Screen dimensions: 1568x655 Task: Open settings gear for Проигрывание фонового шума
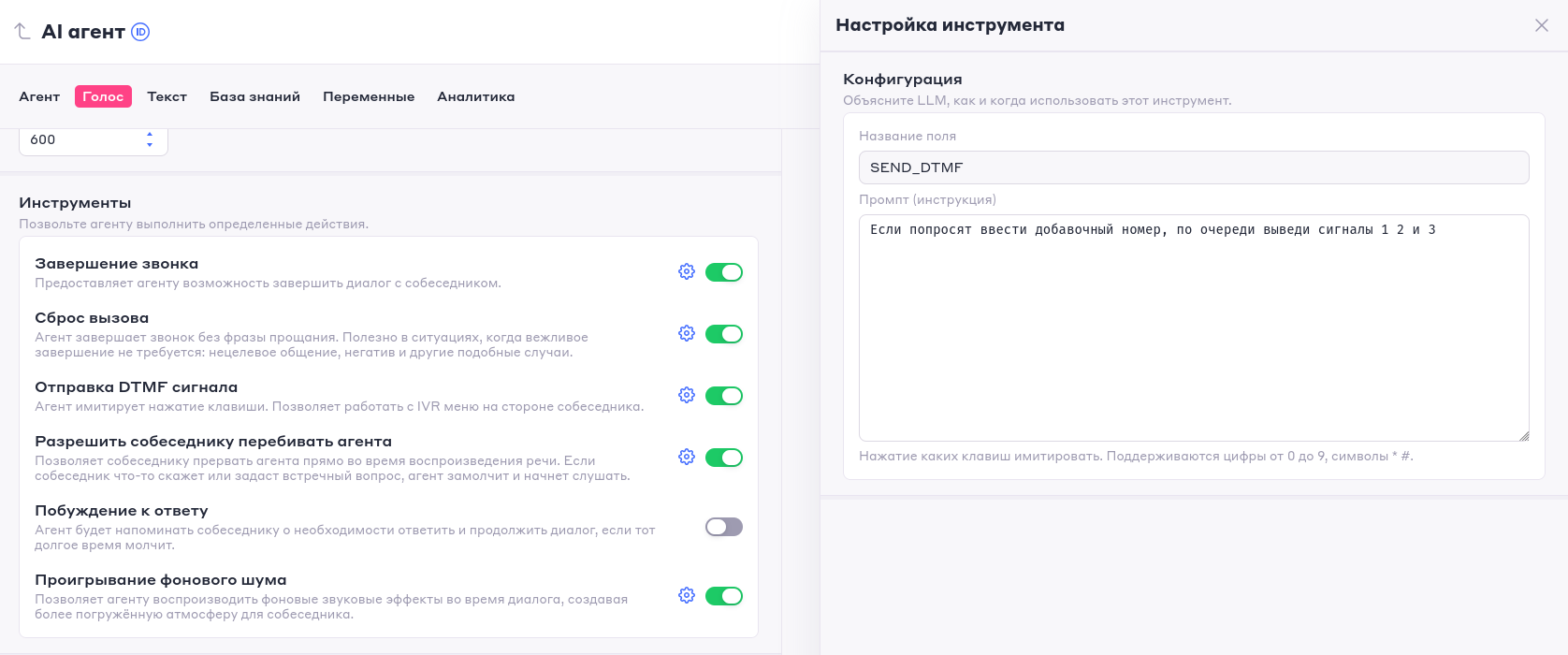(687, 595)
